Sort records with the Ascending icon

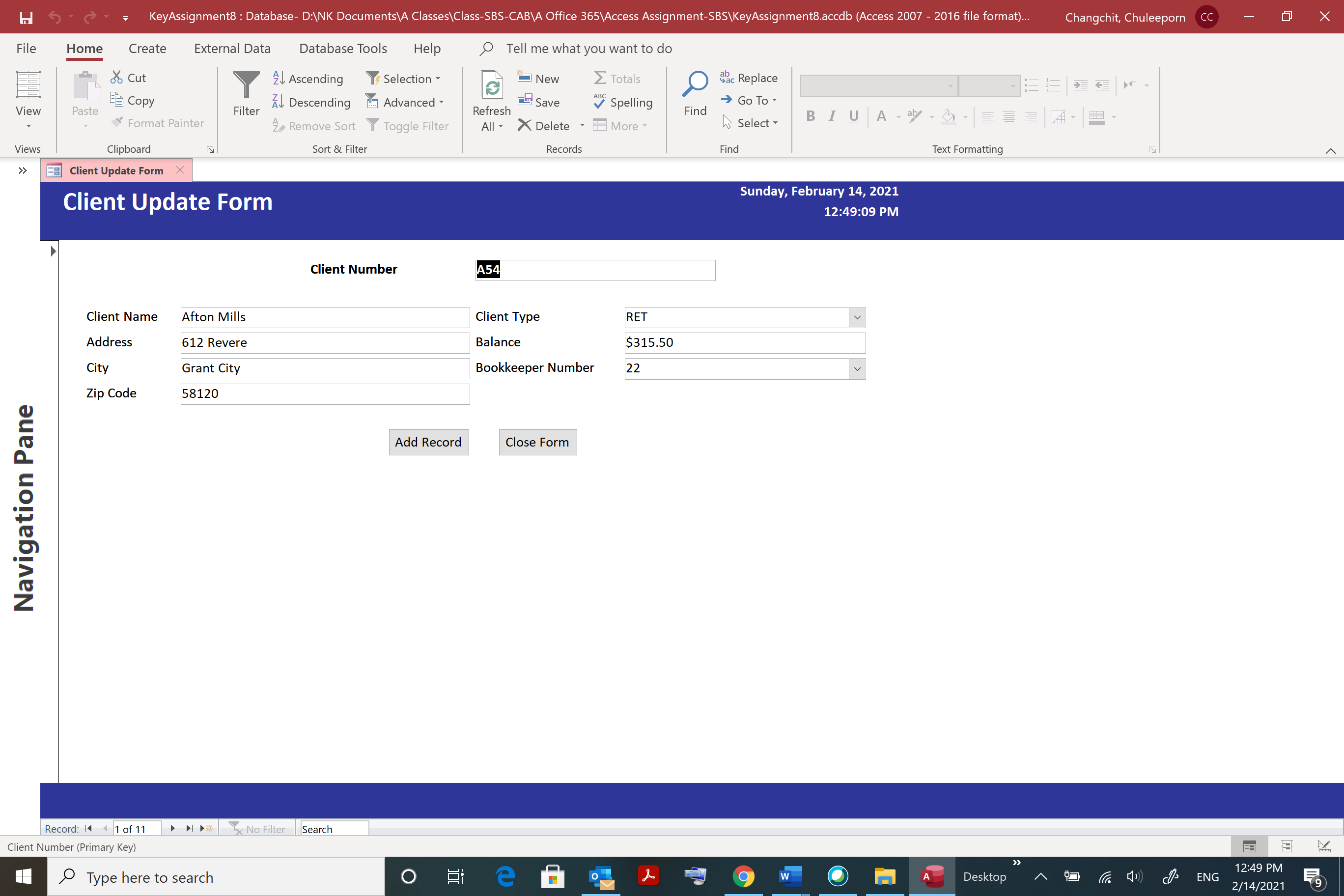point(279,78)
